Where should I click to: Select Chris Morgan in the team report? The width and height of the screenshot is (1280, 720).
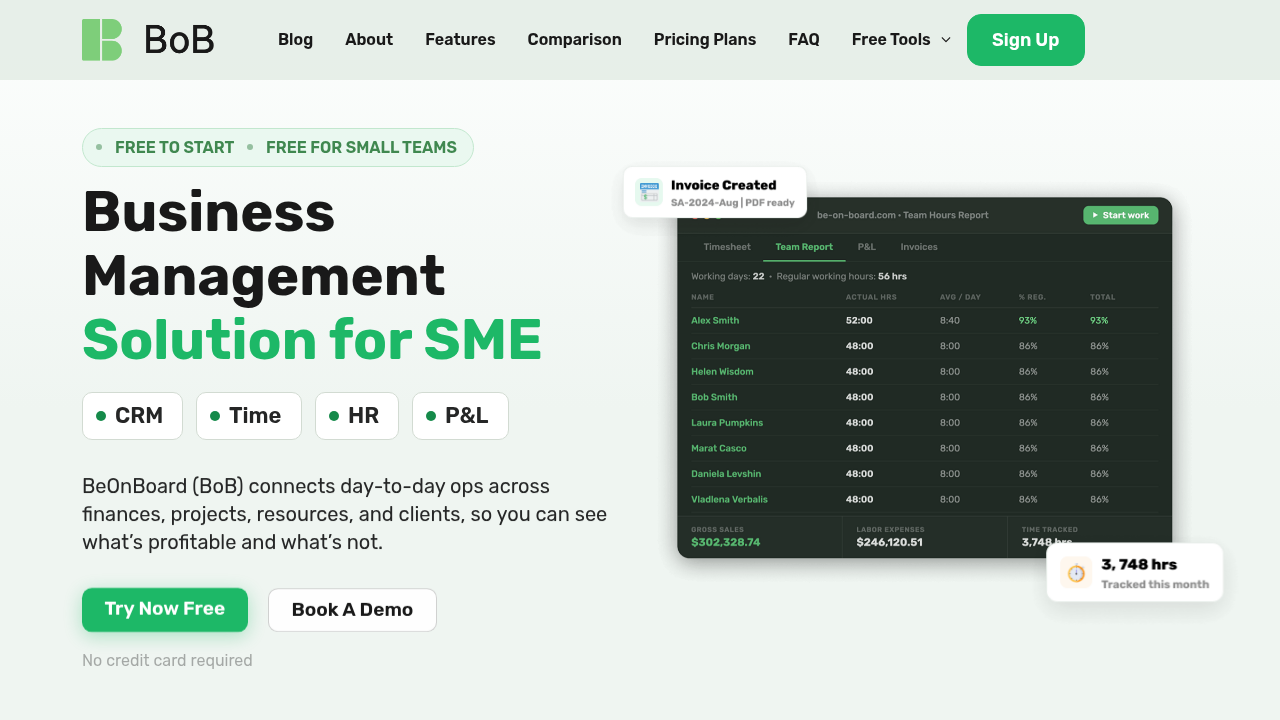(x=721, y=346)
